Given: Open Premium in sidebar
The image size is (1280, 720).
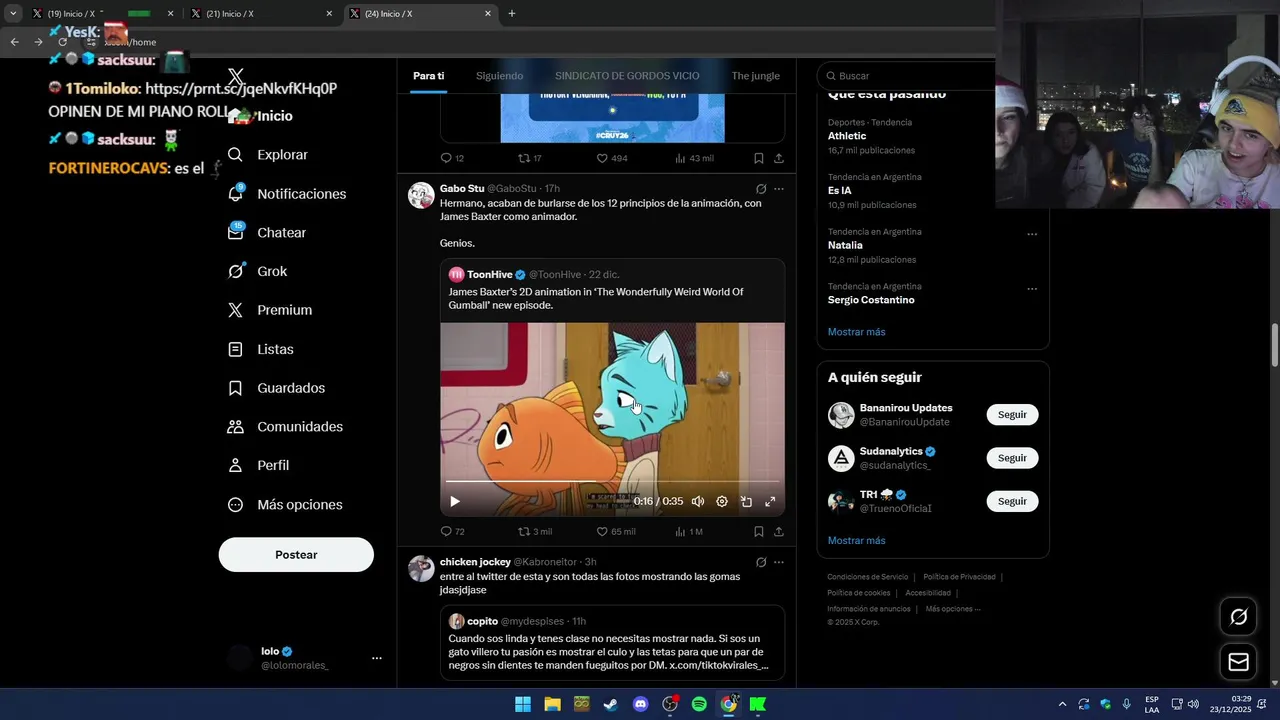Looking at the screenshot, I should point(269,310).
